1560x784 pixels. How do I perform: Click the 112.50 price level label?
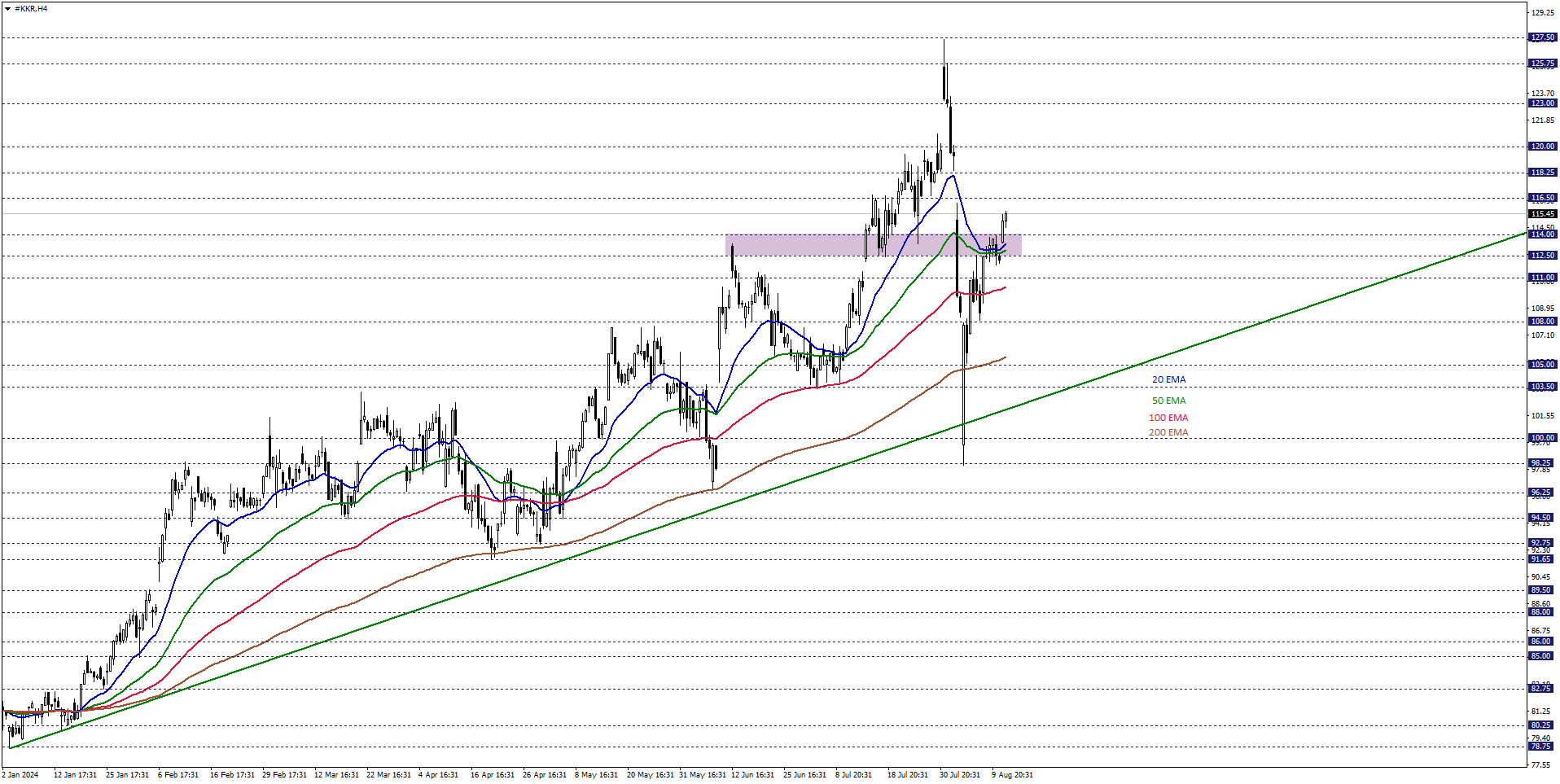tap(1543, 256)
